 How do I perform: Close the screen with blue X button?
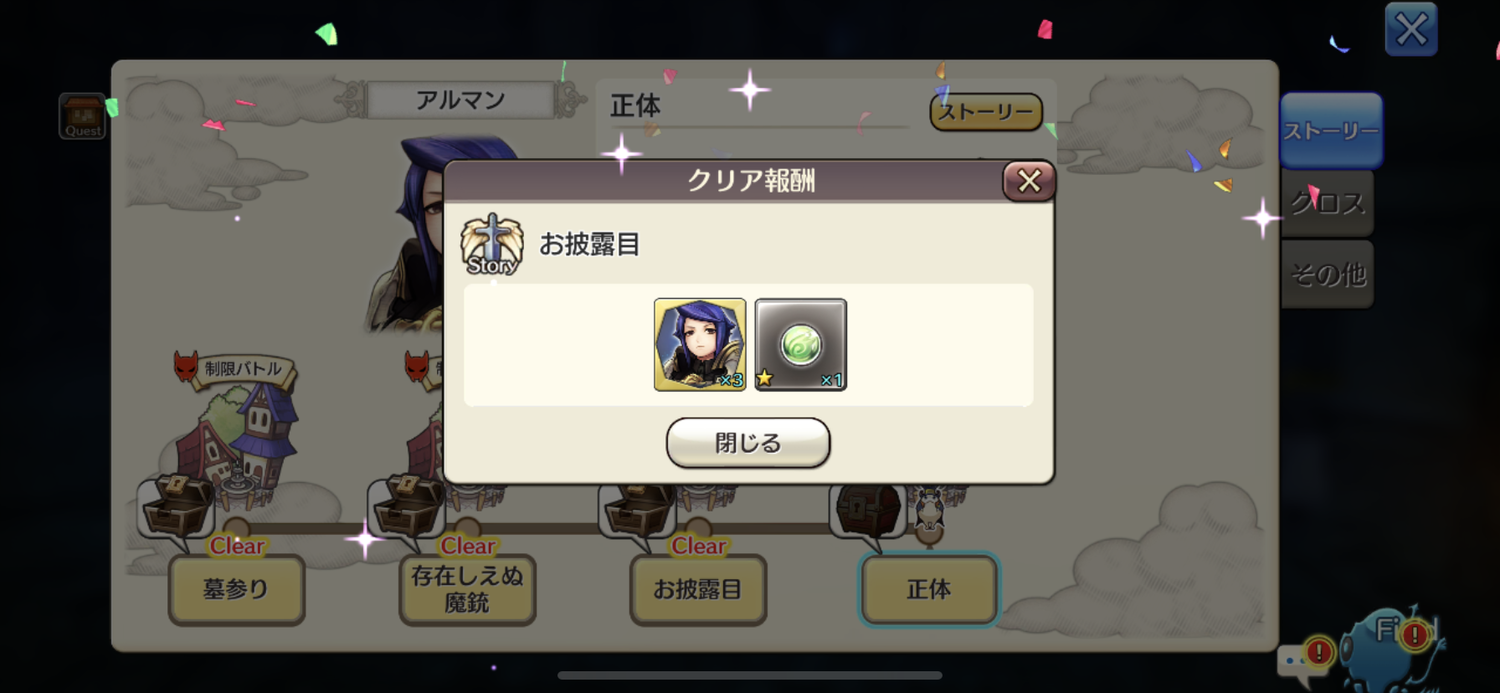point(1411,29)
